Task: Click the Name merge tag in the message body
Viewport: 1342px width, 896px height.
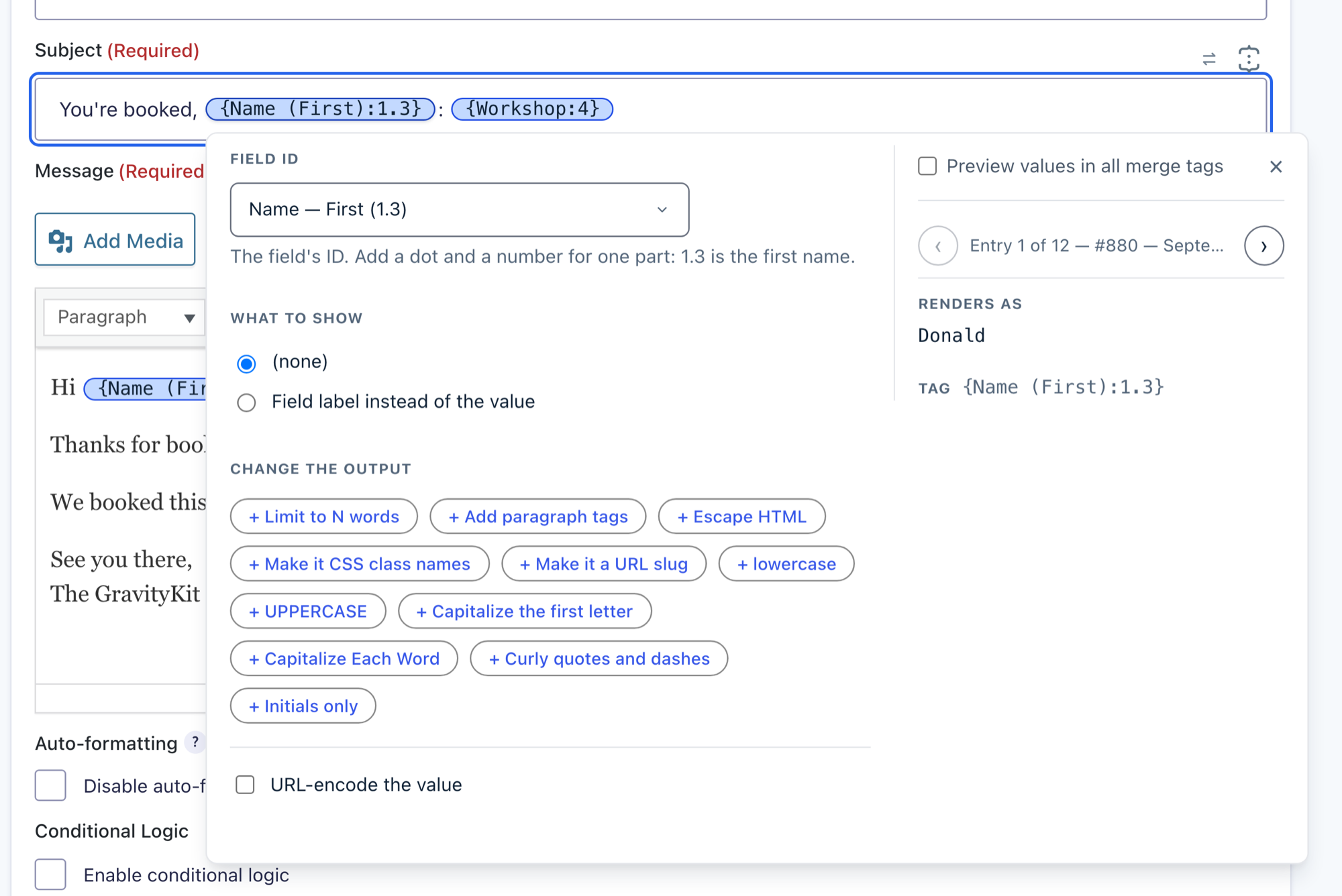Action: [146, 388]
